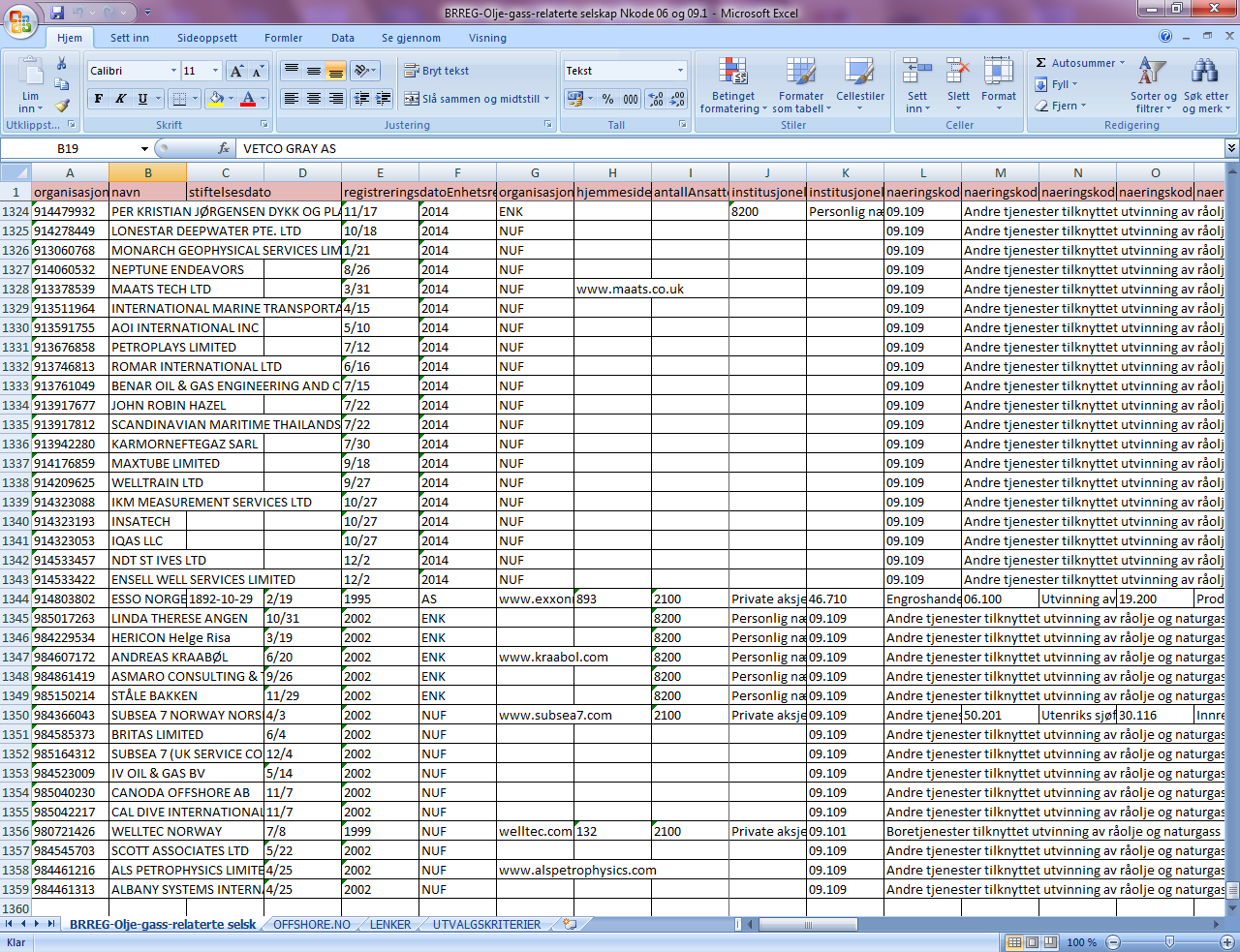The width and height of the screenshot is (1240, 952).
Task: Open the font size 11 dropdown
Action: pyautogui.click(x=214, y=71)
